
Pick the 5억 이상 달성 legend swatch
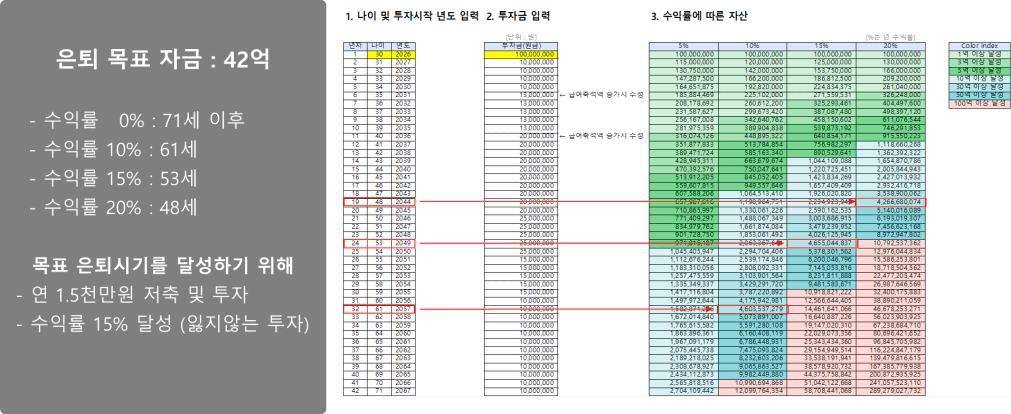(x=976, y=69)
